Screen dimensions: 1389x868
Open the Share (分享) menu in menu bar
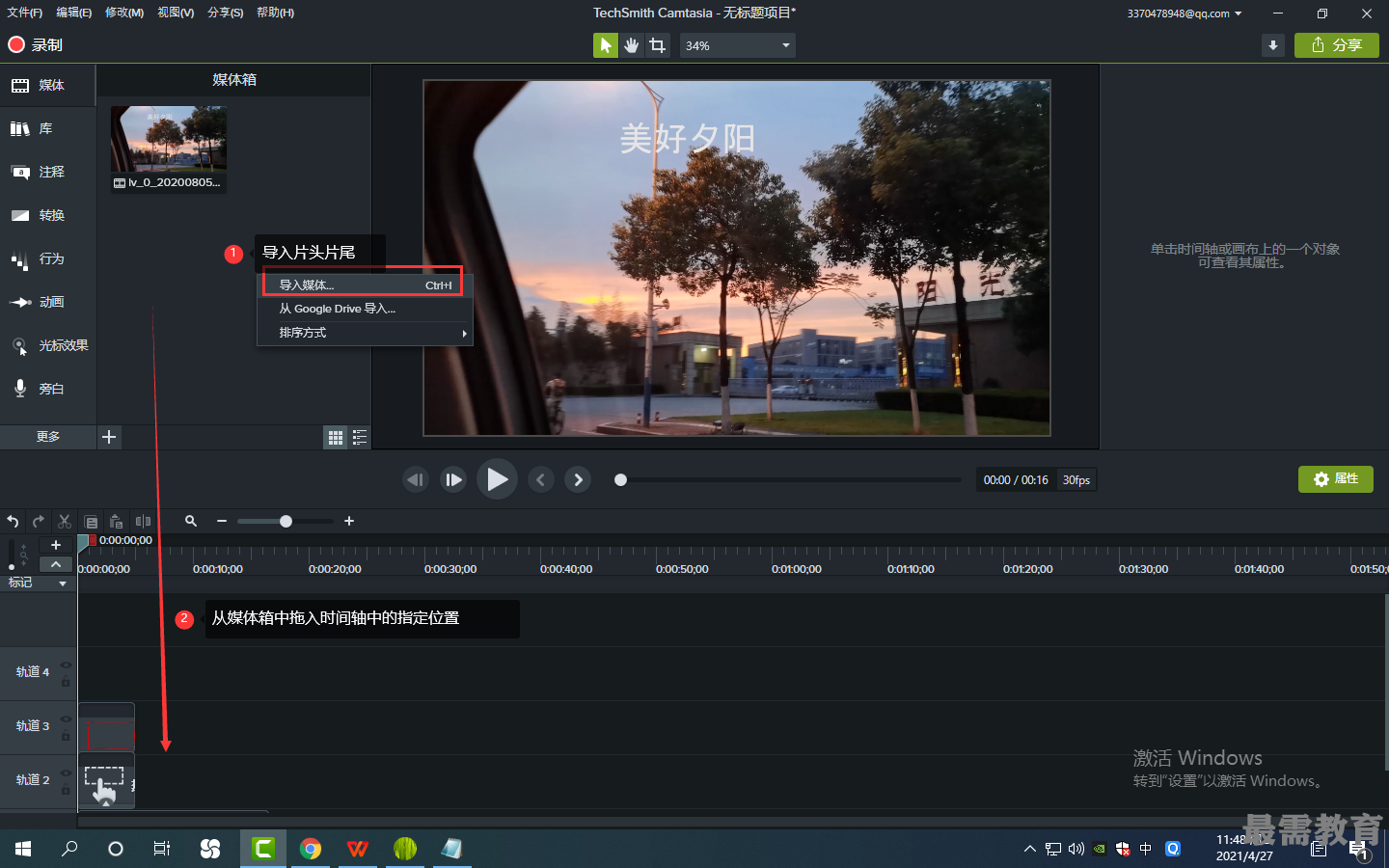point(226,13)
